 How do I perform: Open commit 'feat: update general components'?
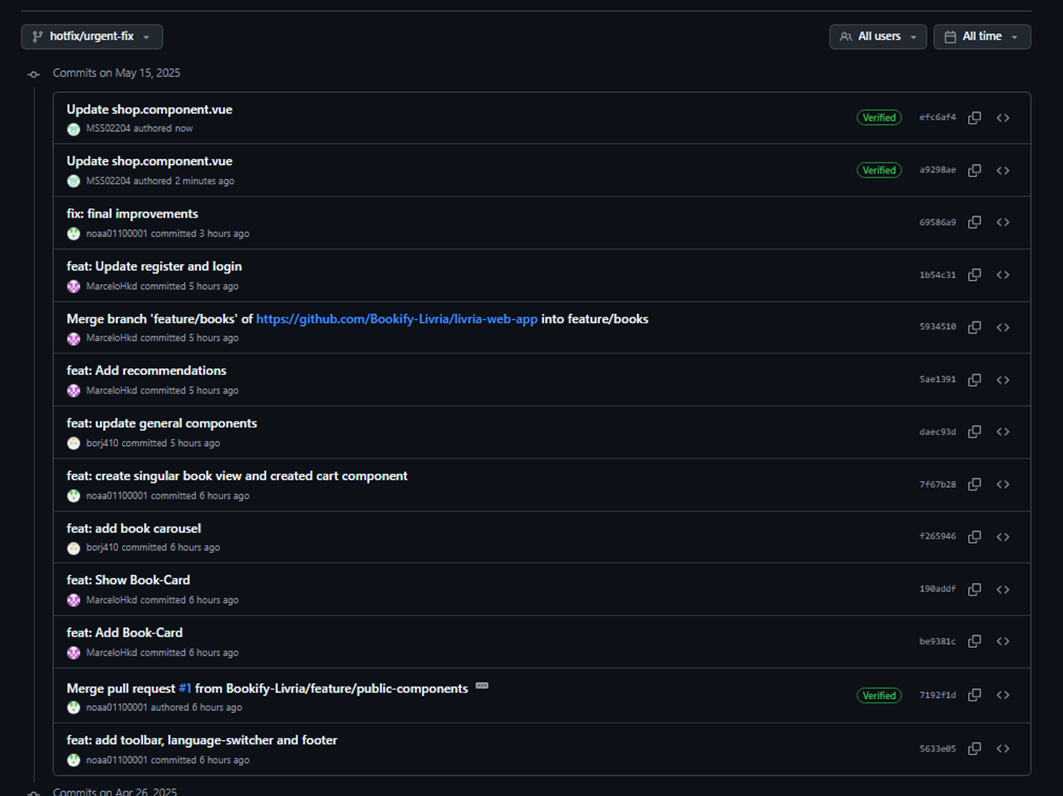pyautogui.click(x=161, y=423)
